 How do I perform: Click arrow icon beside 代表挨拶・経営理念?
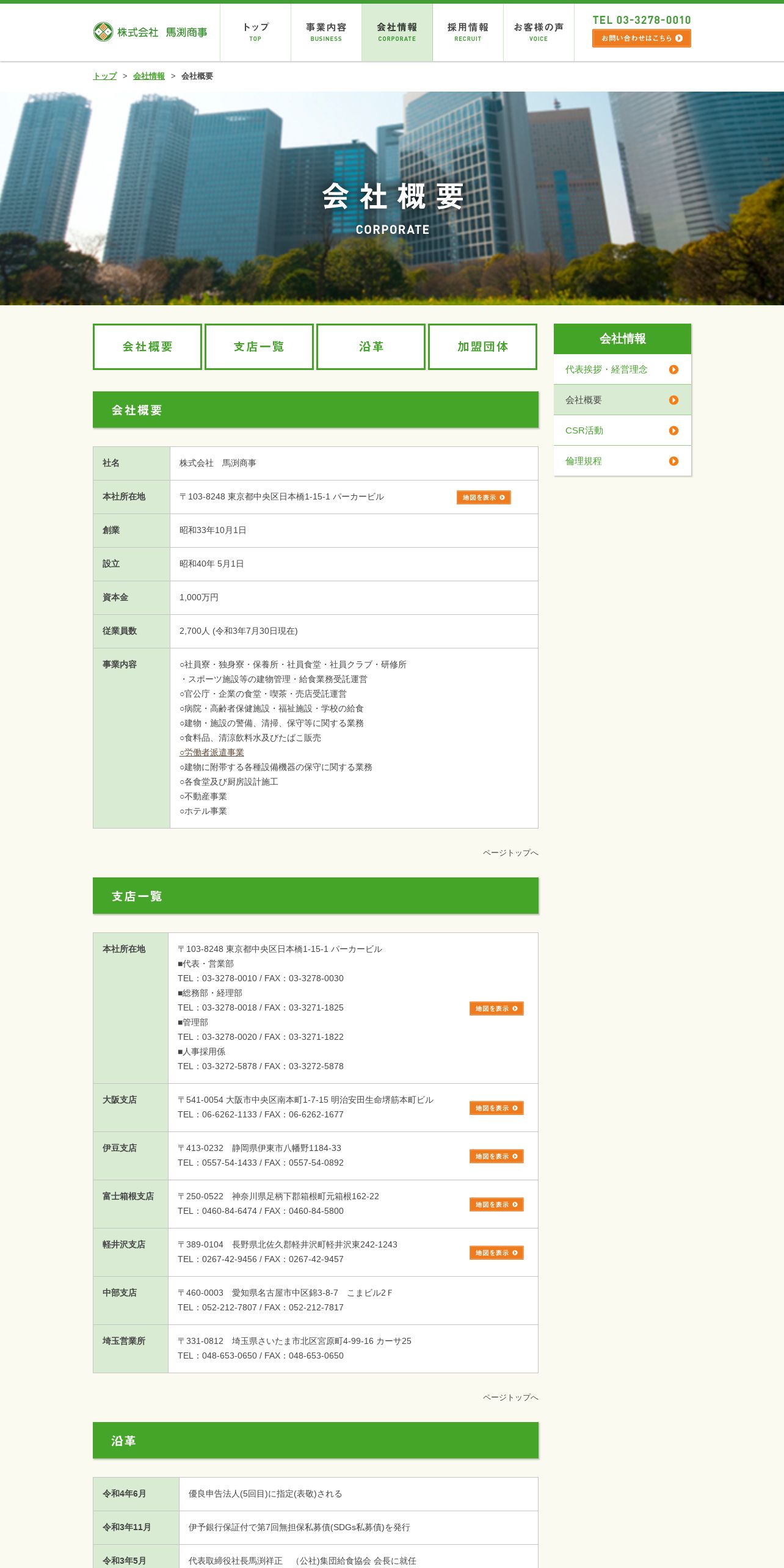673,369
